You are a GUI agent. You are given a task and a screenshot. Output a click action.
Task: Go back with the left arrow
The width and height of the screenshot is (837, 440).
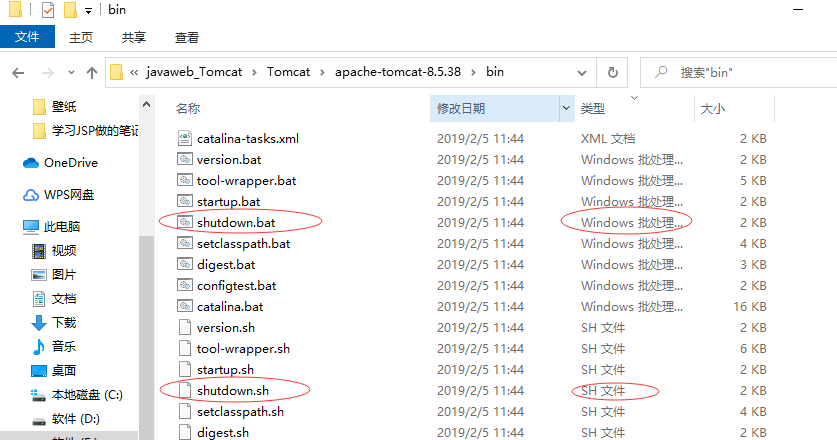(x=18, y=73)
